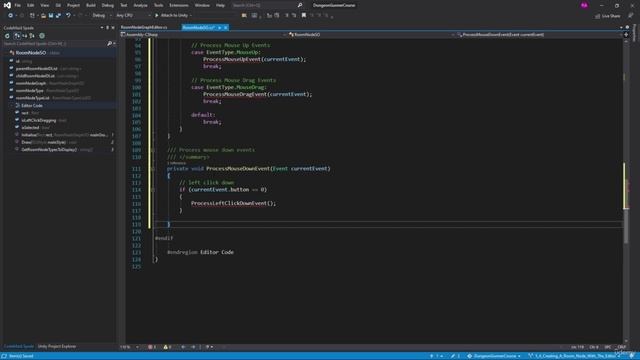The height and width of the screenshot is (360, 640).
Task: Open the RoomNodeSO type navigation dropdown
Action: coord(371,35)
